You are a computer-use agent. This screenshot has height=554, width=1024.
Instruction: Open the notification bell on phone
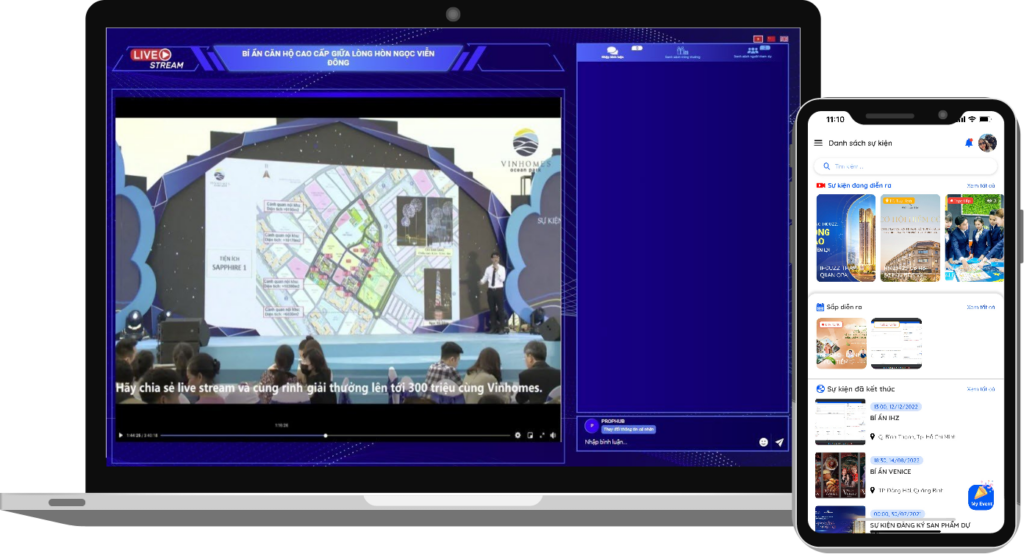[968, 143]
